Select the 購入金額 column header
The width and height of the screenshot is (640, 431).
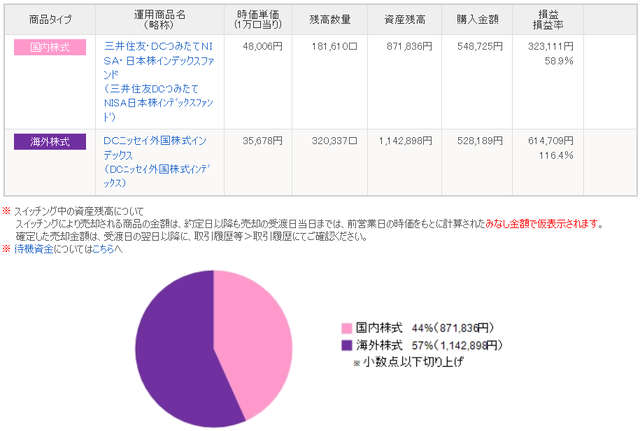477,20
